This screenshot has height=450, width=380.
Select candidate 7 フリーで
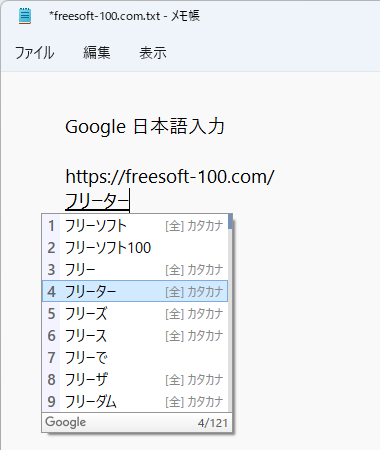[135, 357]
